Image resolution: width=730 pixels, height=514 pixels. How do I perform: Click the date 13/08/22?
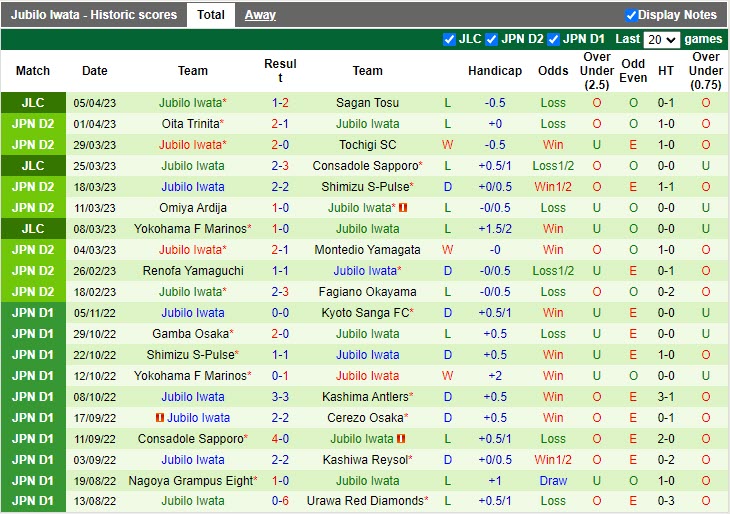95,501
